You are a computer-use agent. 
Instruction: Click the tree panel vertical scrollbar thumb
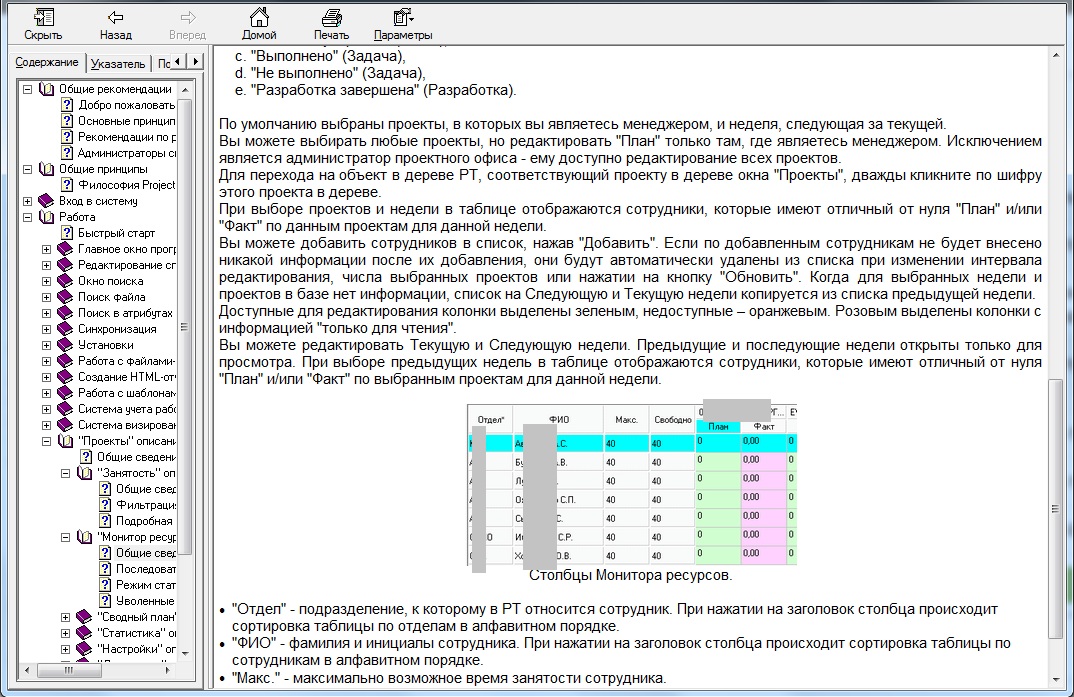pos(184,327)
